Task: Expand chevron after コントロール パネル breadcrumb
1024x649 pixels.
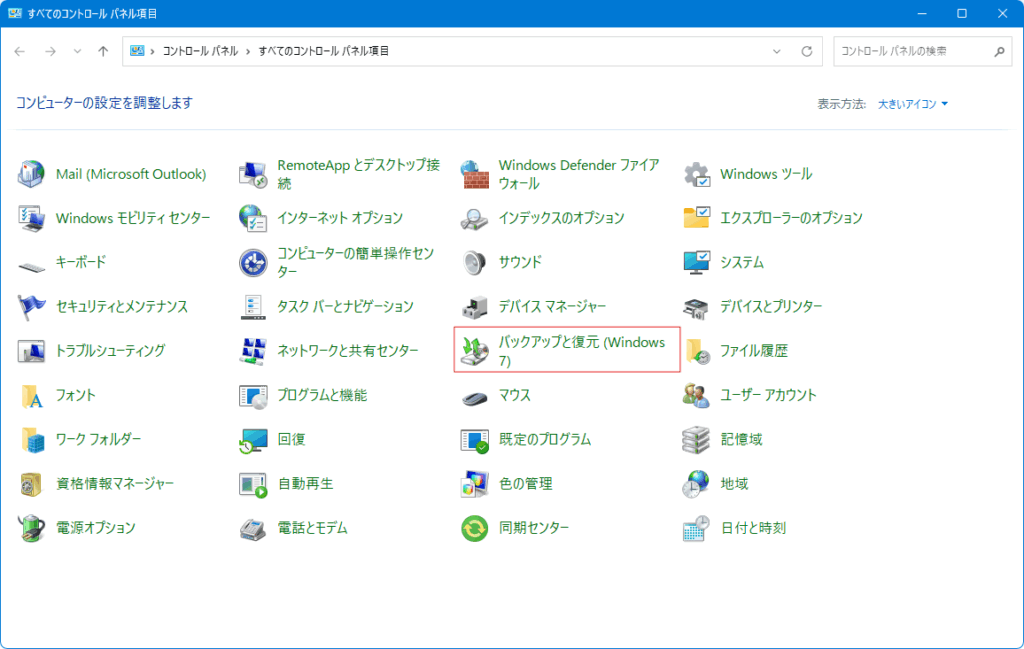Action: pos(248,51)
